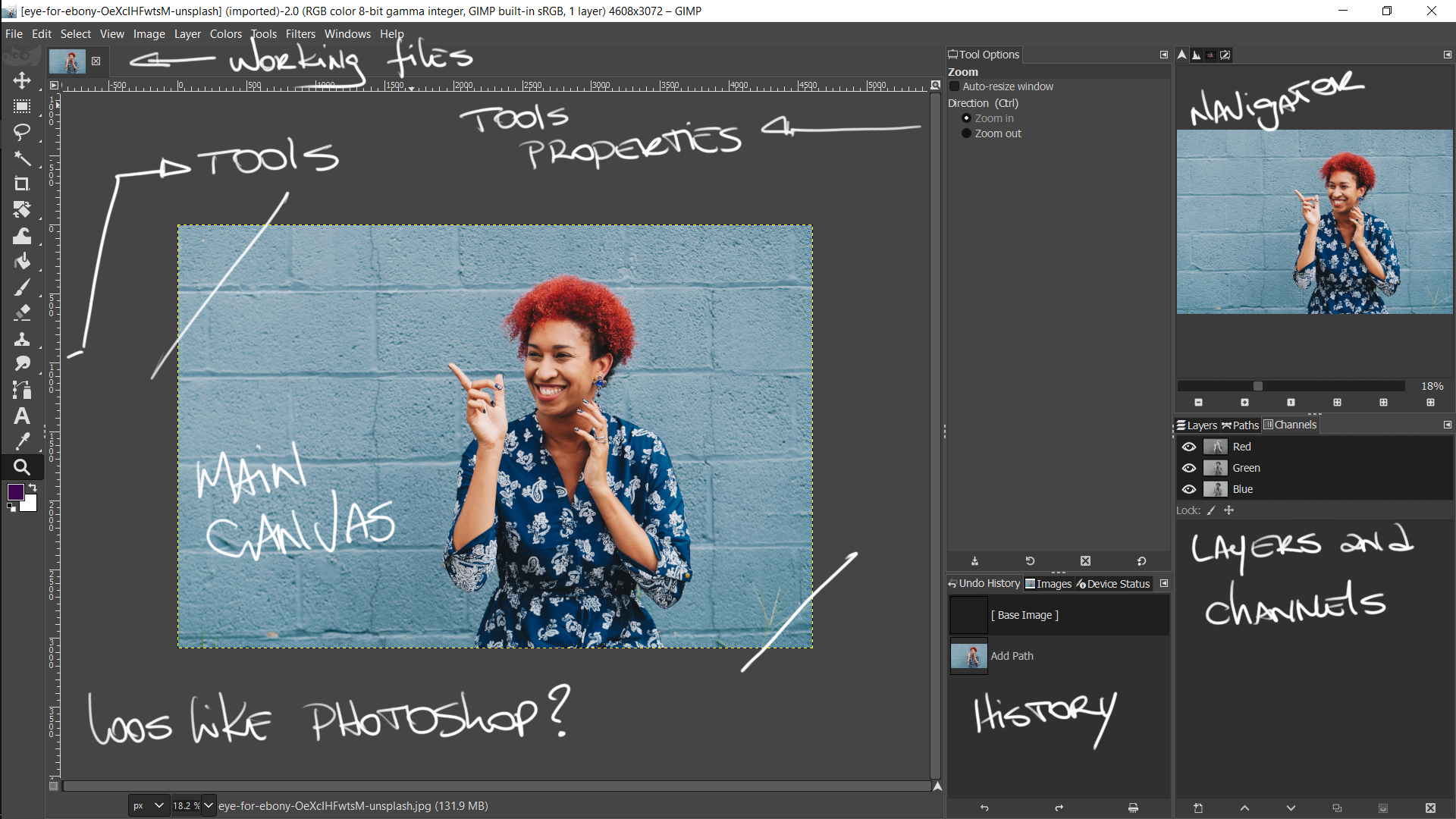
Task: Hide the Red channel visibility eye
Action: pos(1188,447)
